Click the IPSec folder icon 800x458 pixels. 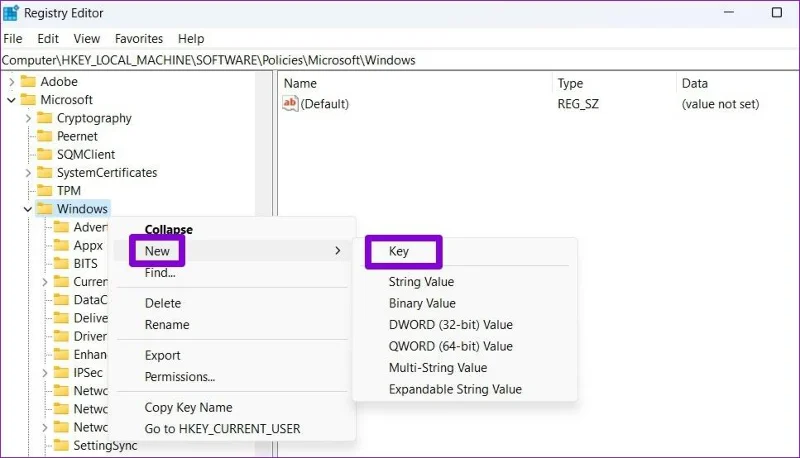point(61,372)
